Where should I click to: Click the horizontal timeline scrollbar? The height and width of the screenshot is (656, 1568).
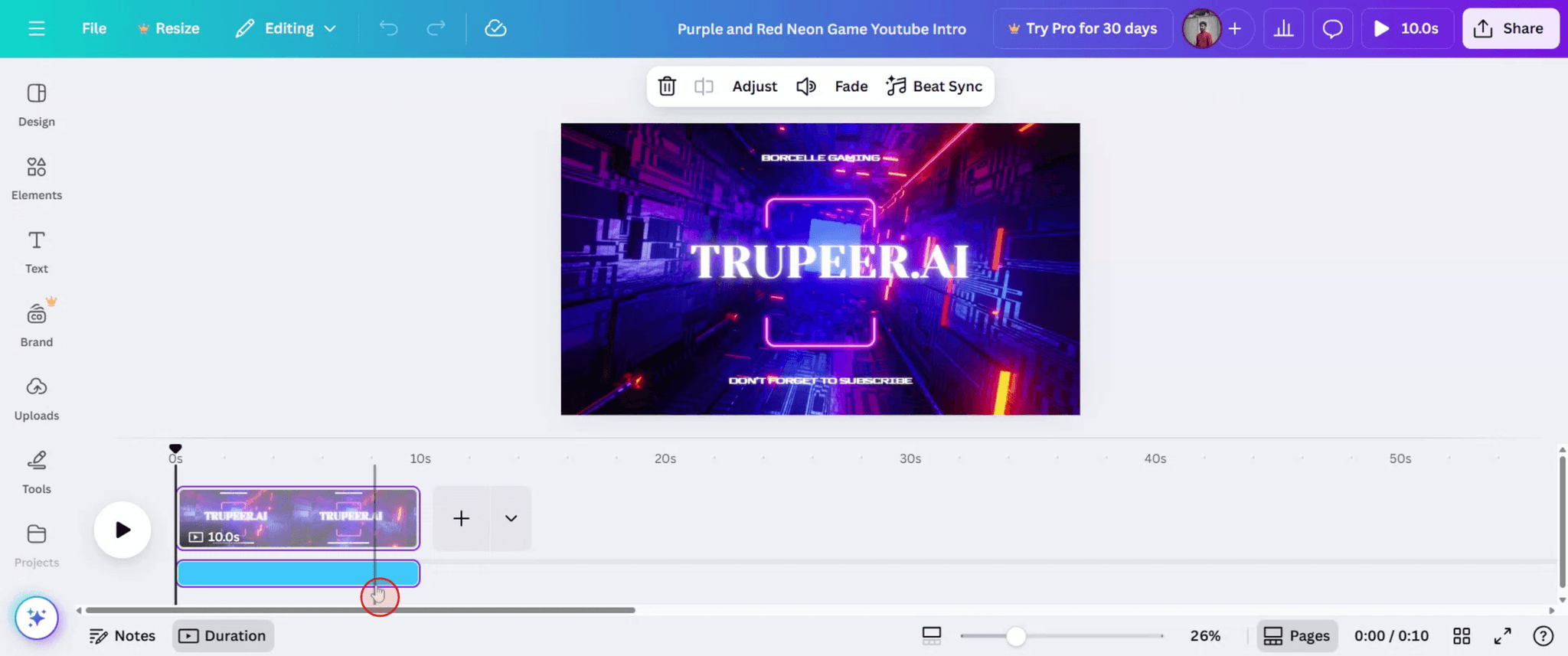(360, 610)
